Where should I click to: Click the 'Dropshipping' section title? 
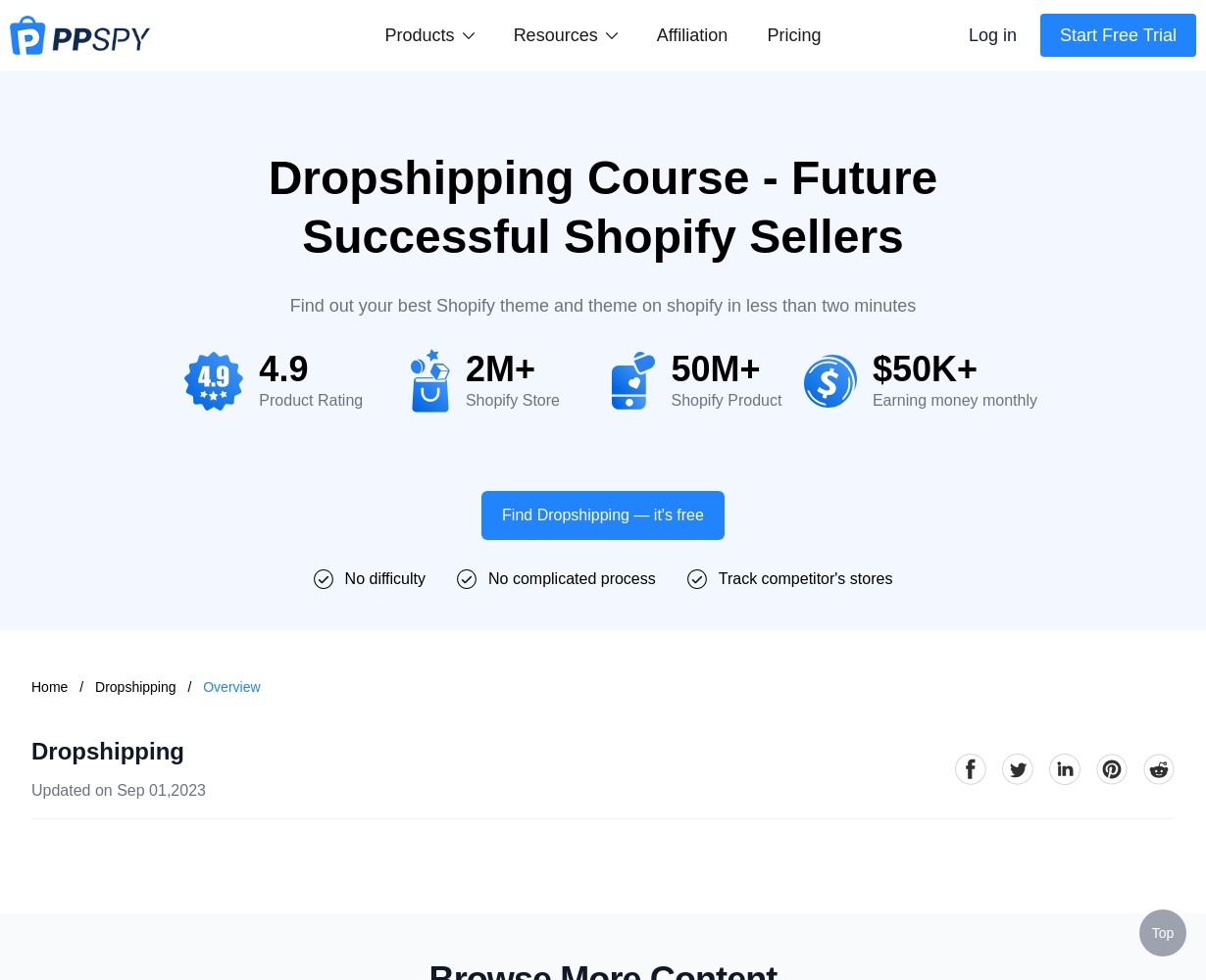108,752
